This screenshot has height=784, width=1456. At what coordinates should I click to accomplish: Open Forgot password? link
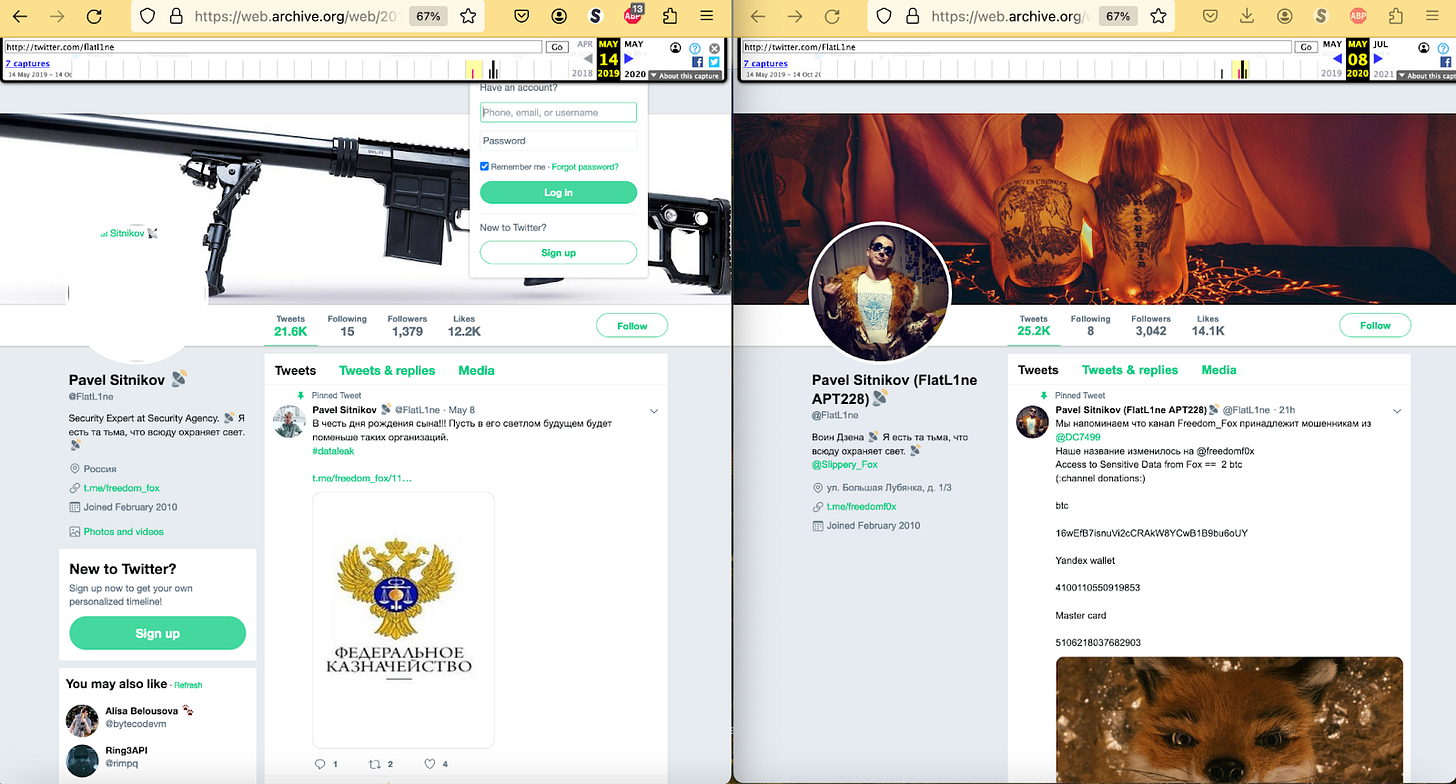585,167
